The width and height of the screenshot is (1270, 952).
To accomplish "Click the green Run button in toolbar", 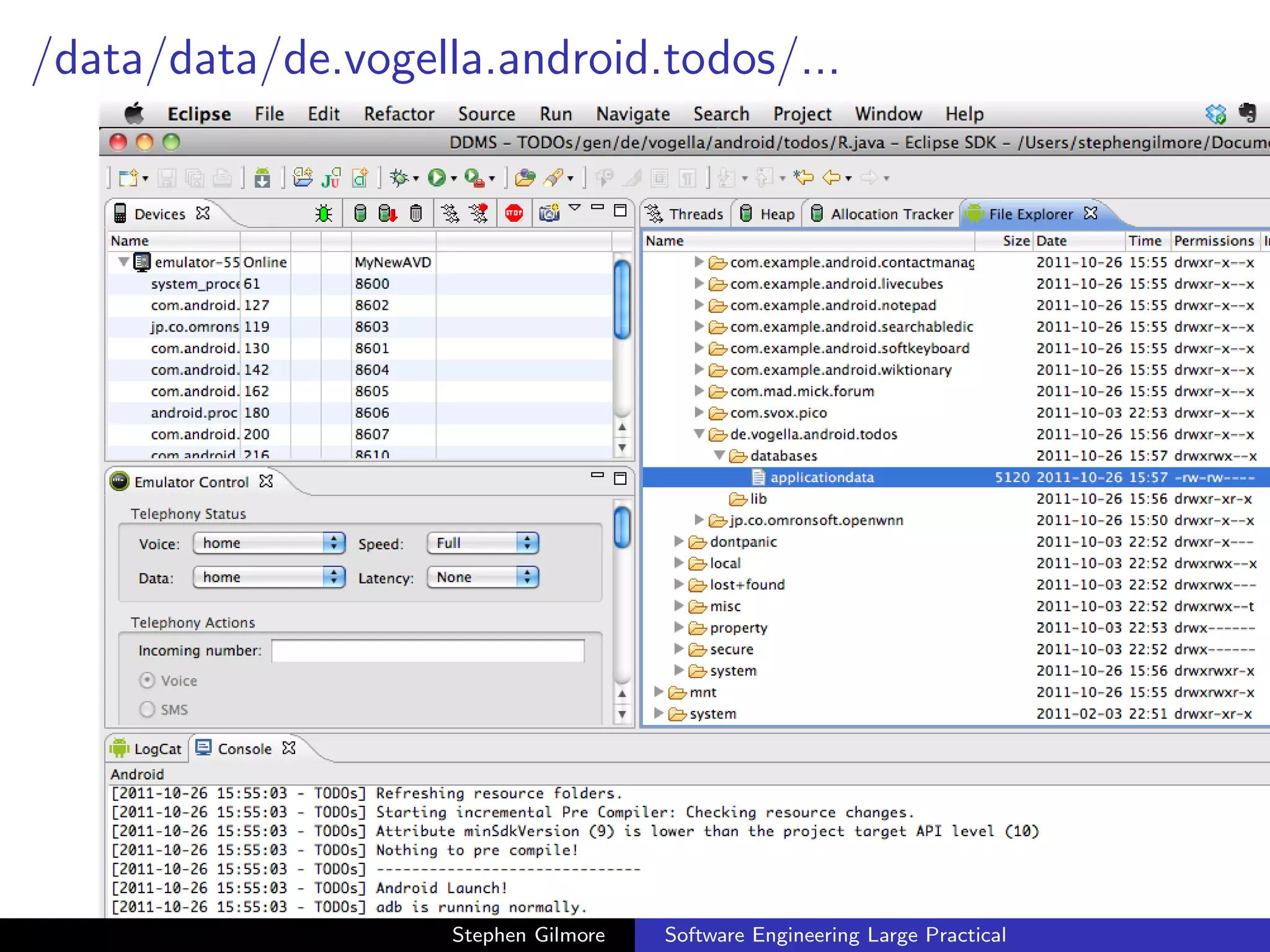I will (x=437, y=178).
